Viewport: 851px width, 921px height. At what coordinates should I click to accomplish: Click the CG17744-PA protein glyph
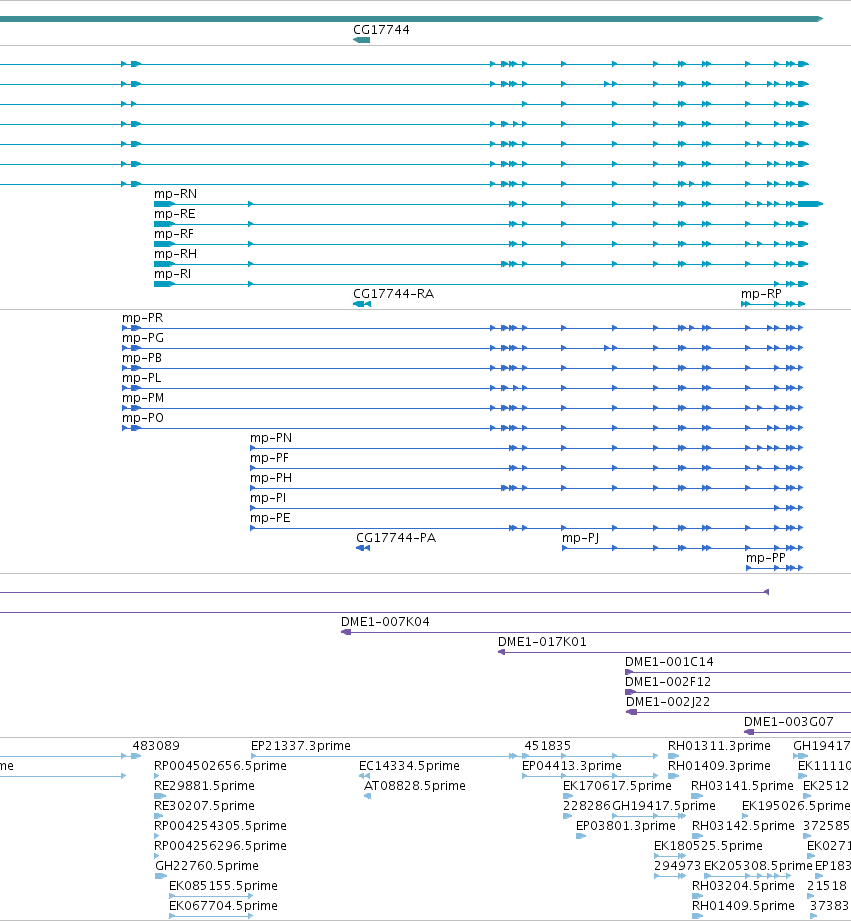363,548
